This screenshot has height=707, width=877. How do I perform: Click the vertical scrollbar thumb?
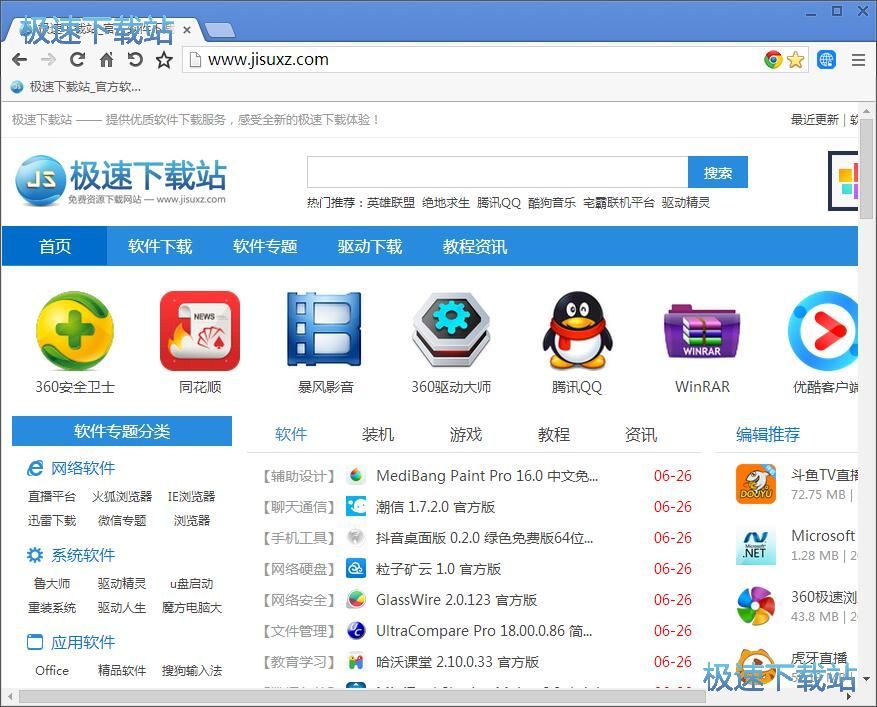tap(866, 168)
